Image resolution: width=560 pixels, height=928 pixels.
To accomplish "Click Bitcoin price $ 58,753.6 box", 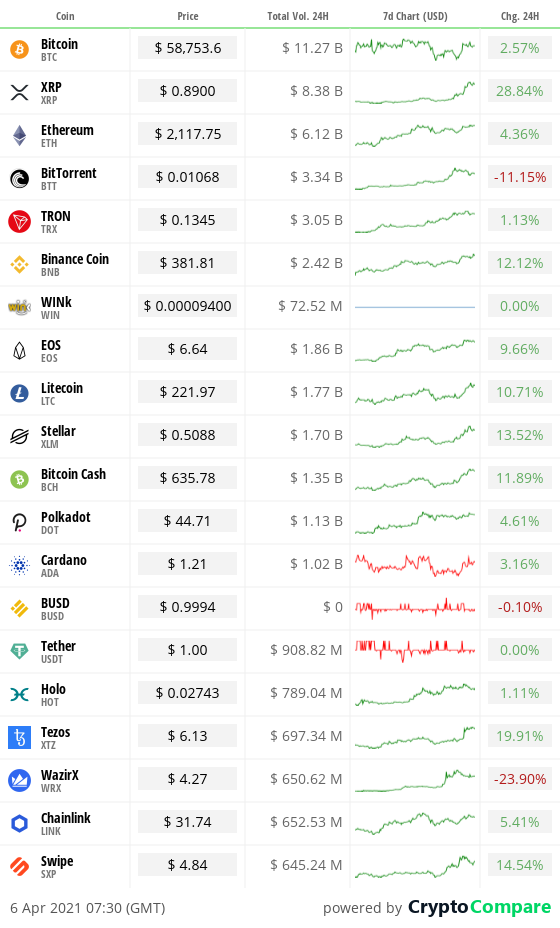I will [x=188, y=48].
